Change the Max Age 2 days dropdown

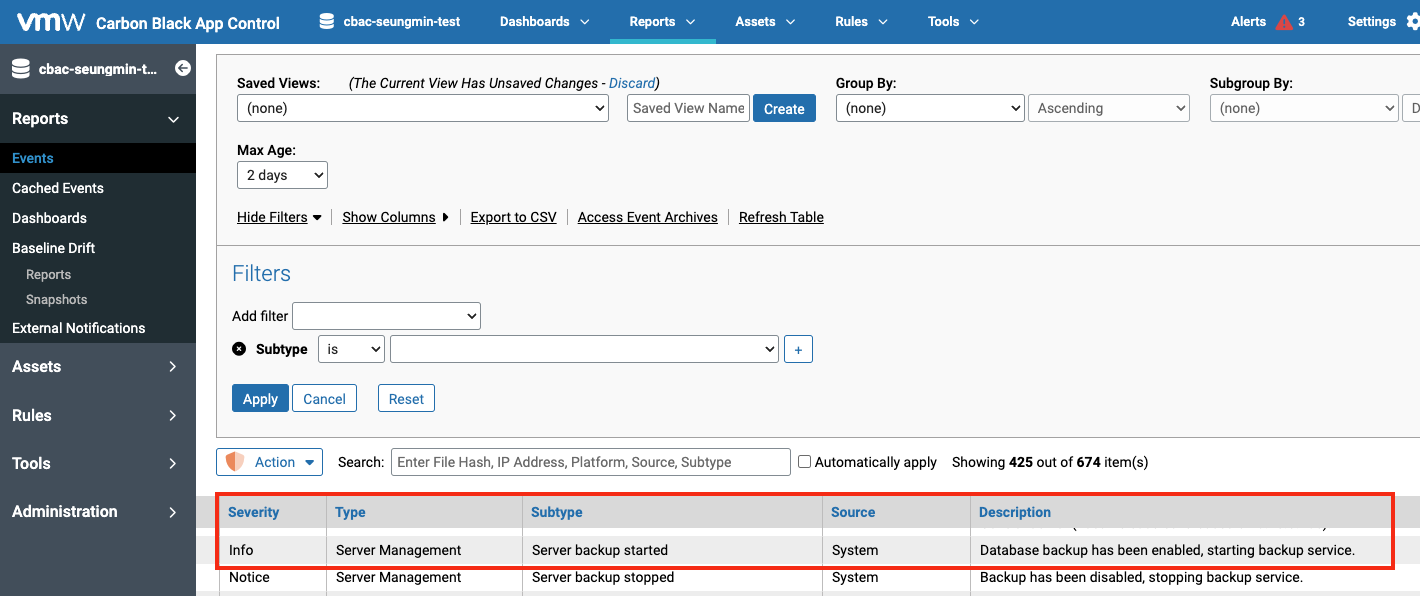click(282, 175)
